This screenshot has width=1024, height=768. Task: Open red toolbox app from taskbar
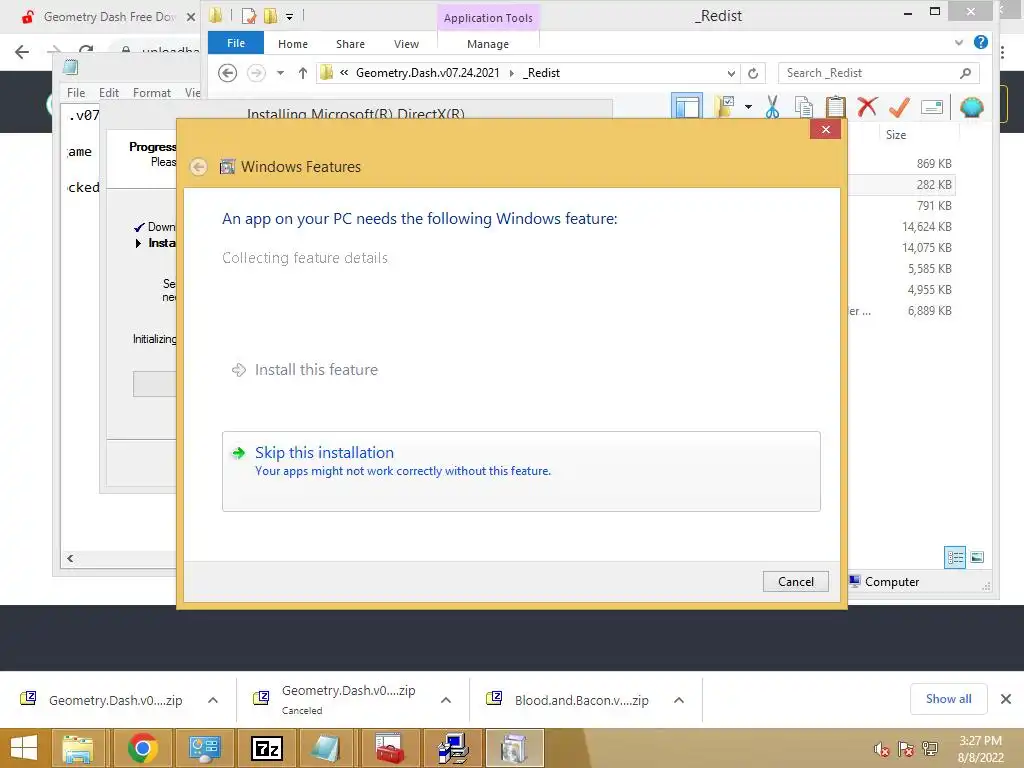pos(391,748)
